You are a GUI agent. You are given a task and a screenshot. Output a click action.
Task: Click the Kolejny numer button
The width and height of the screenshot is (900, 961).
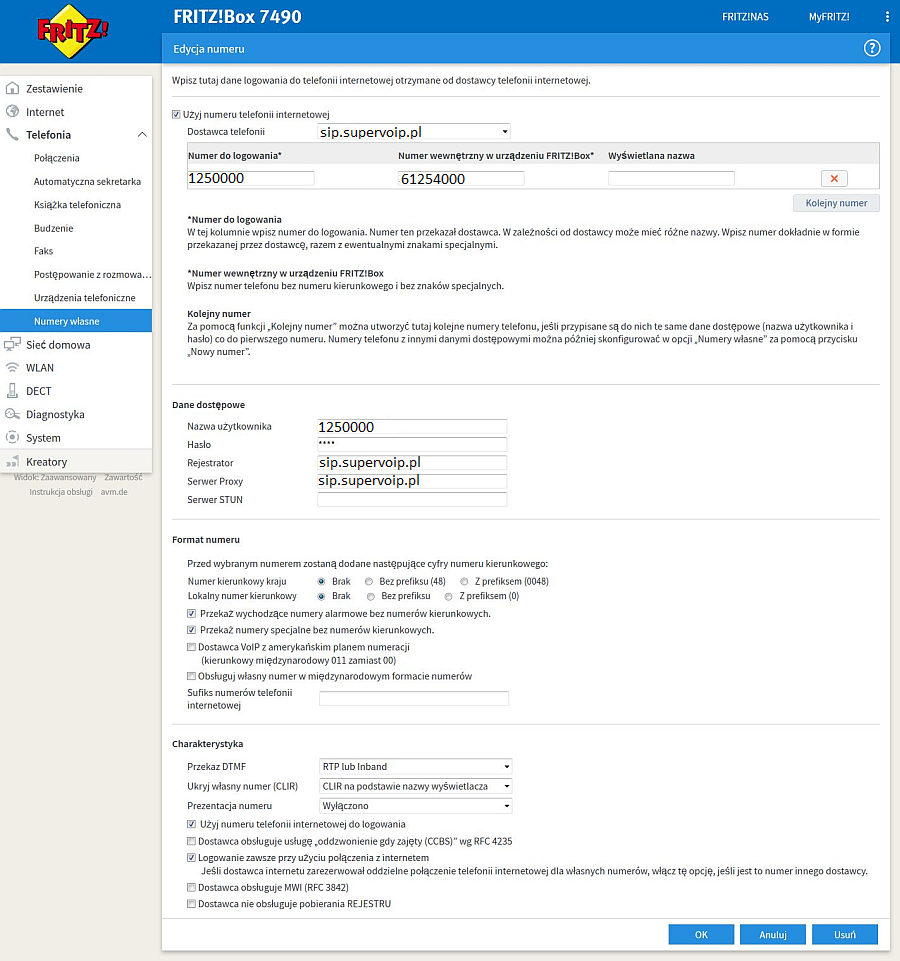[836, 203]
